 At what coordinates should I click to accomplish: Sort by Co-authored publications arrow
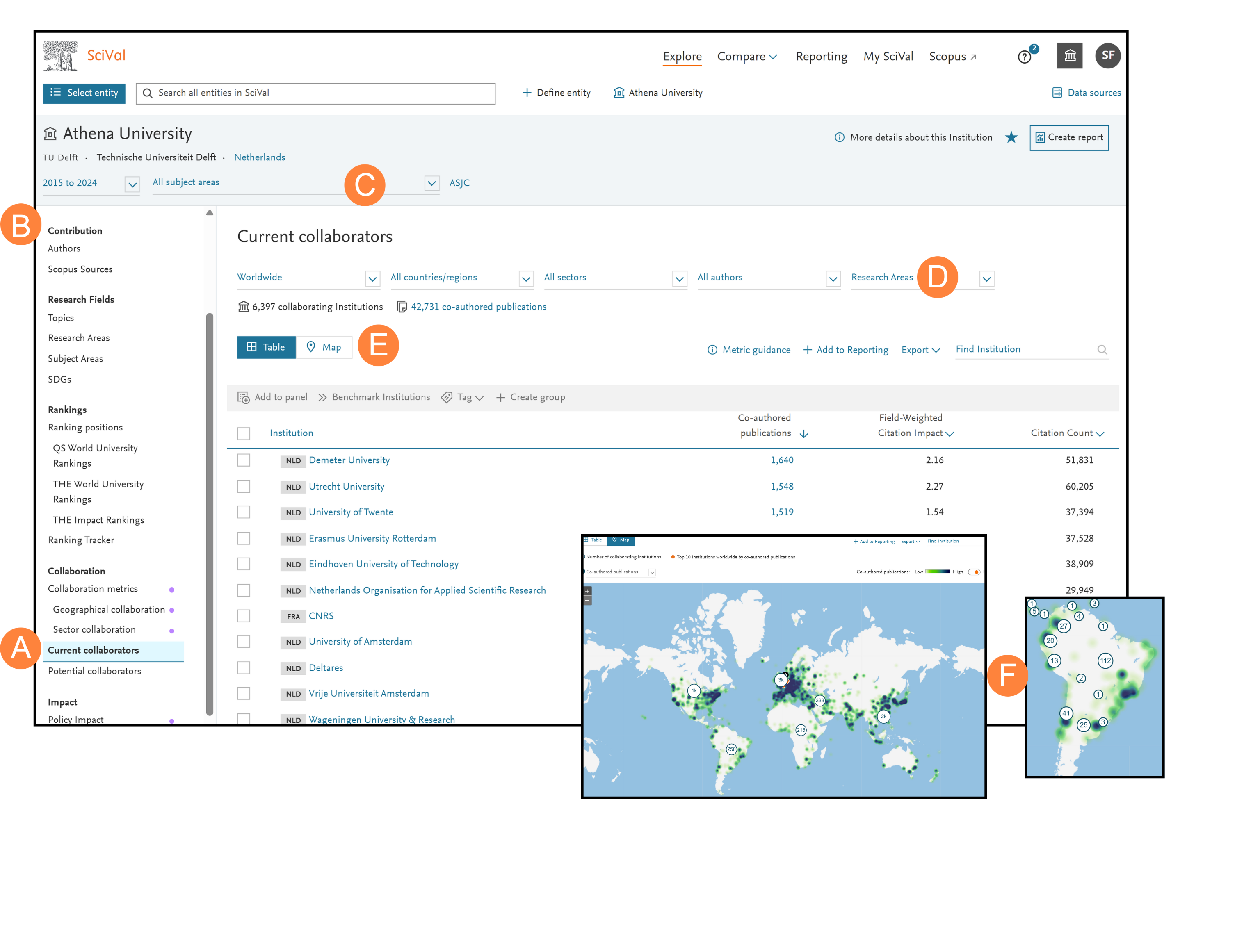[804, 434]
